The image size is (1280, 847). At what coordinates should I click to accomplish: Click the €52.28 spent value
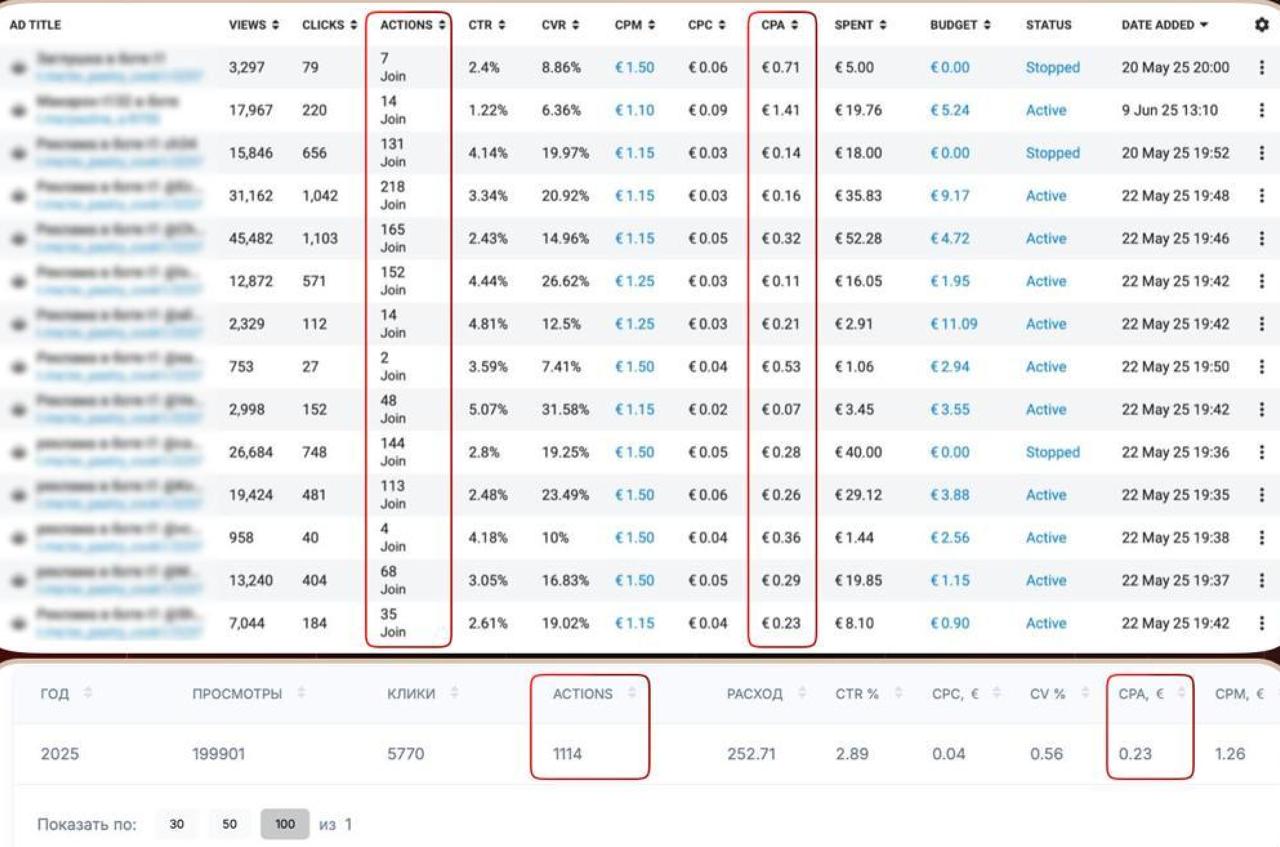coord(858,238)
